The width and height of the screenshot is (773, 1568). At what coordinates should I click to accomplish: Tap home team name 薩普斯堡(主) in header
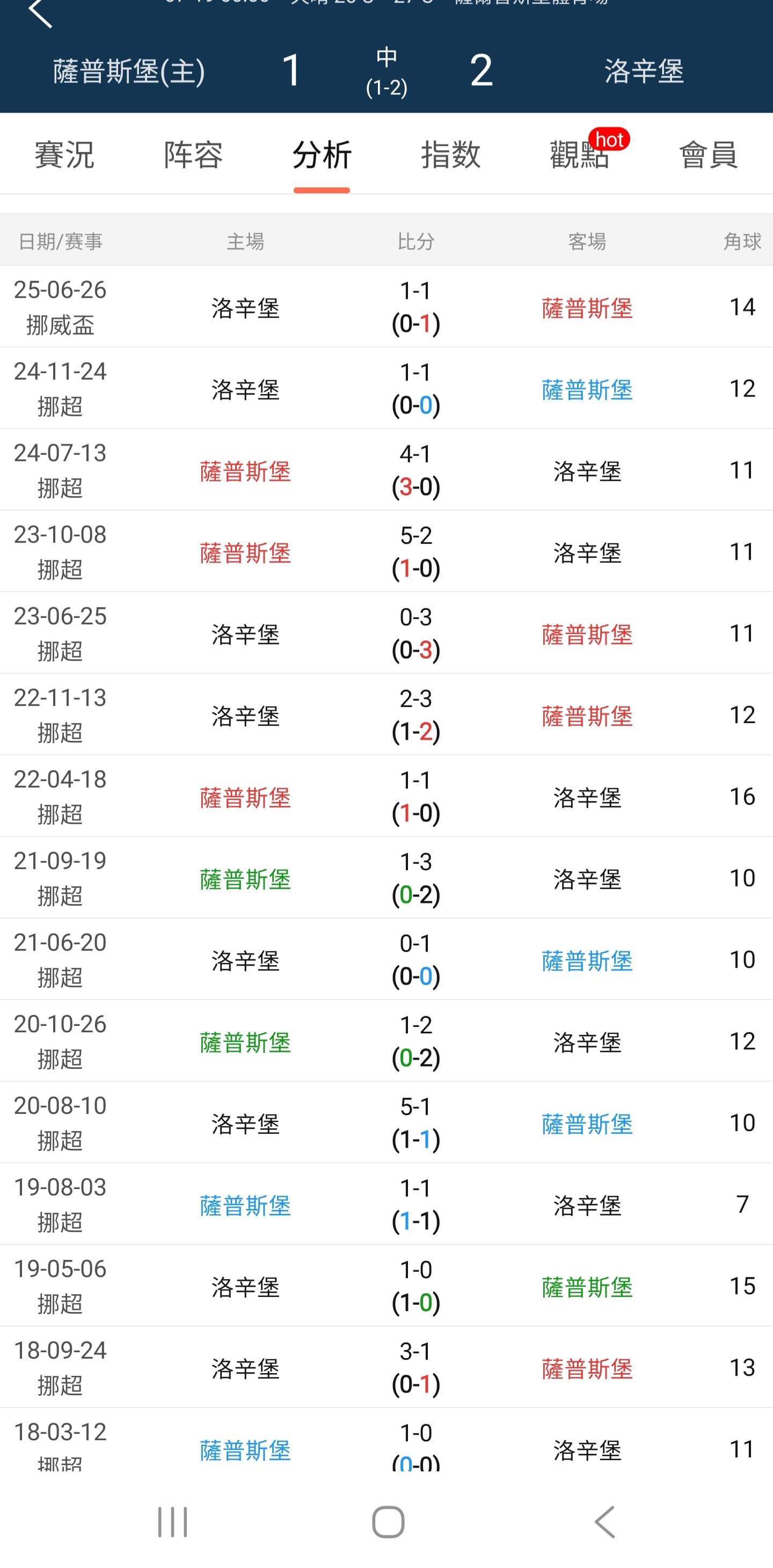(x=129, y=71)
